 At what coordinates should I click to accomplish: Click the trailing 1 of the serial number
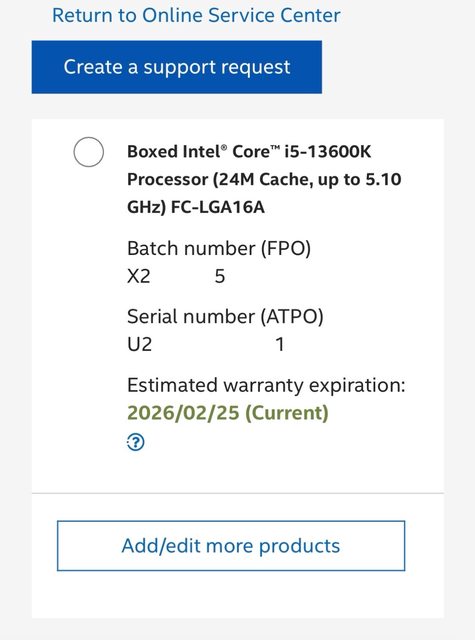coord(280,344)
